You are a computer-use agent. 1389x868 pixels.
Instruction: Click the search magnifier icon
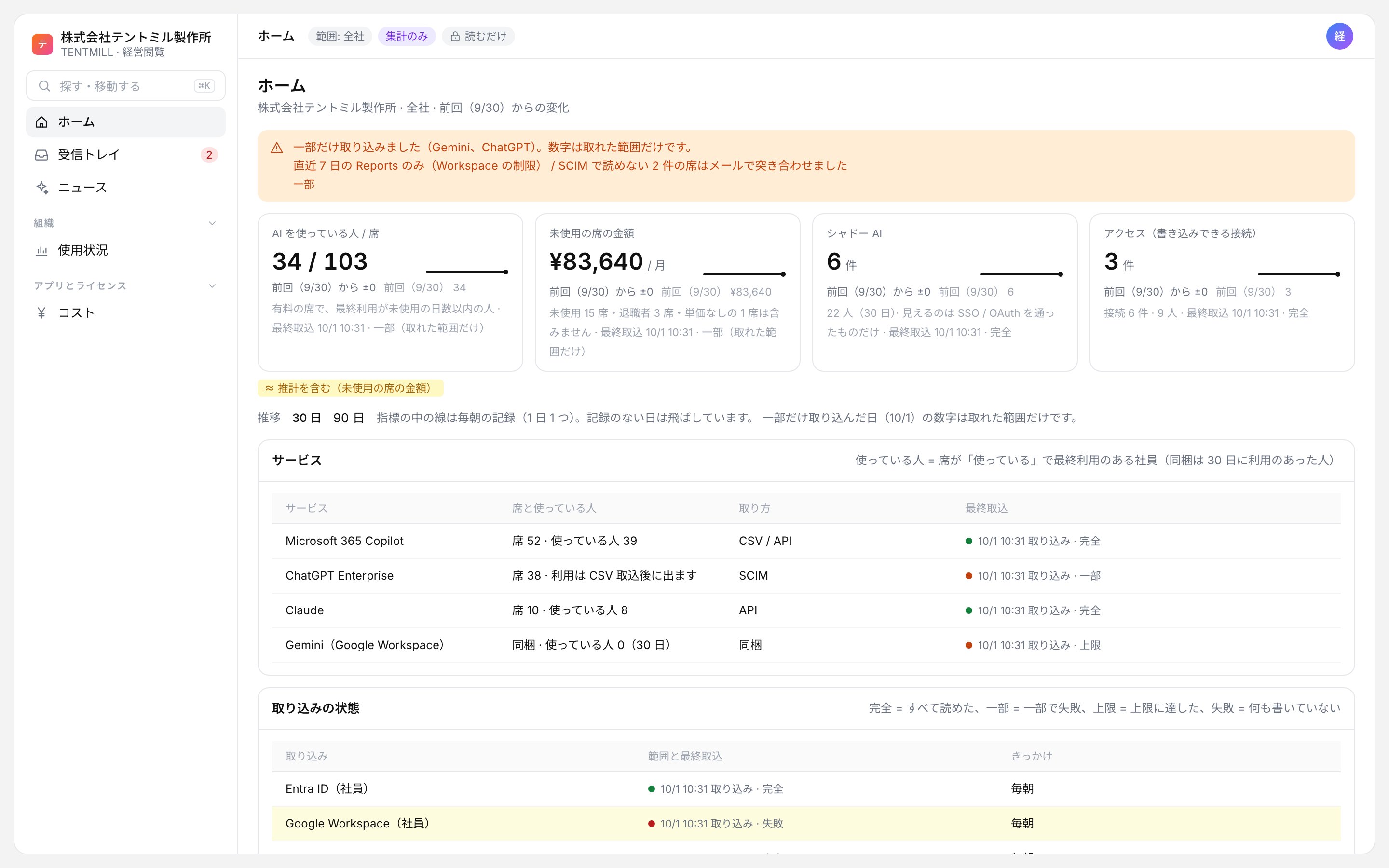(x=44, y=86)
